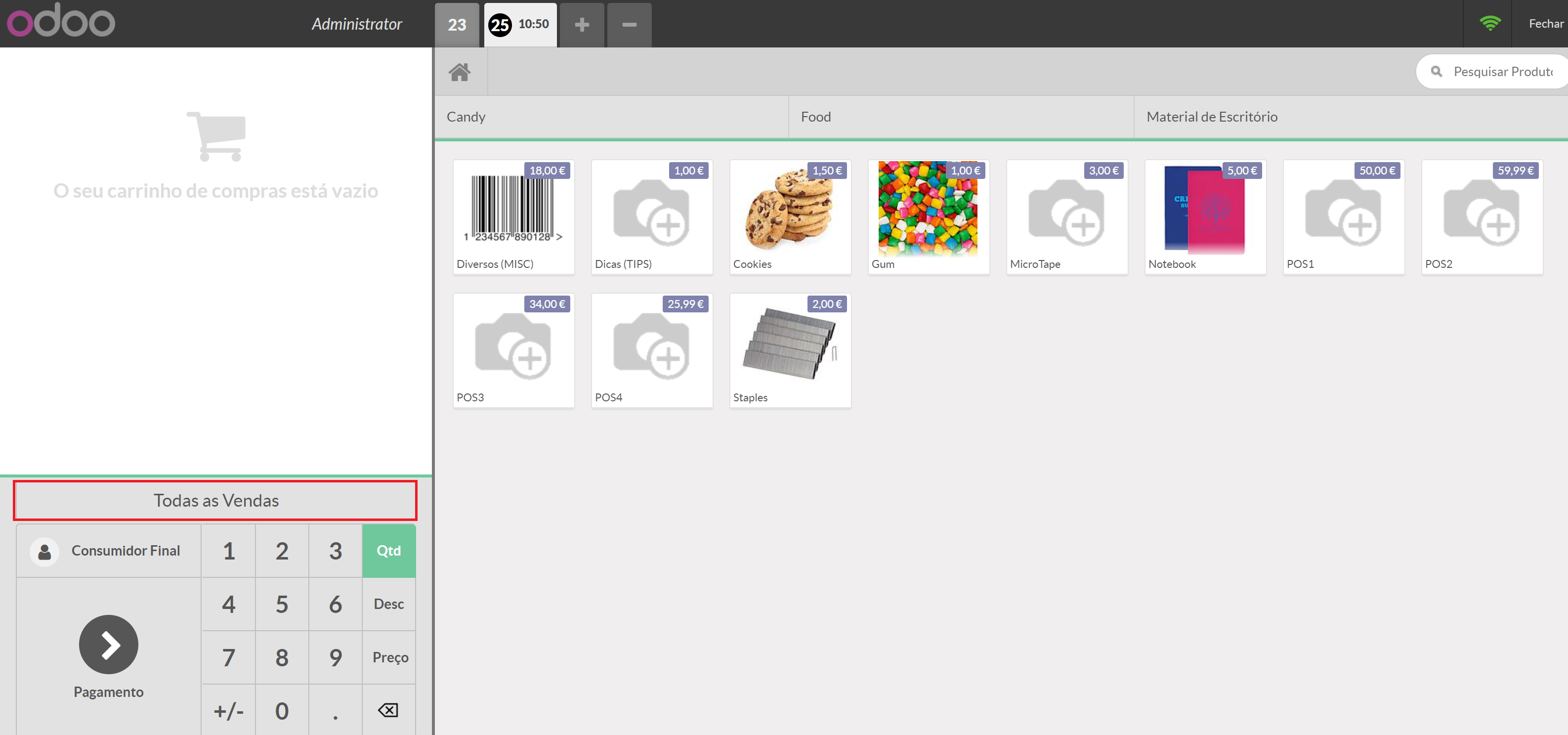This screenshot has height=735, width=1568.
Task: Switch numpad to Desc mode
Action: (x=388, y=604)
